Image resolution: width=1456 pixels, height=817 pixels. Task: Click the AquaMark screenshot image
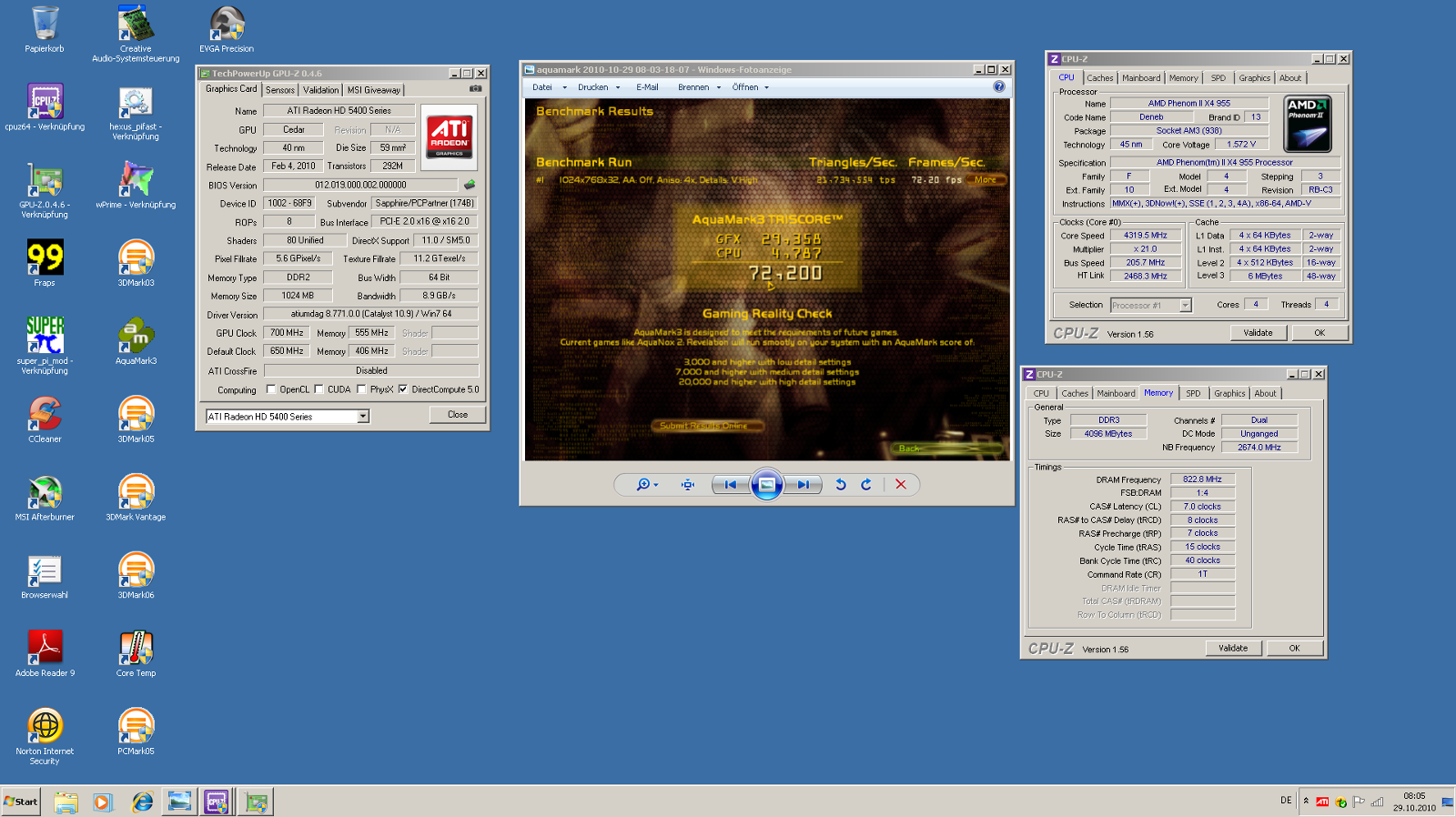pyautogui.click(x=767, y=279)
